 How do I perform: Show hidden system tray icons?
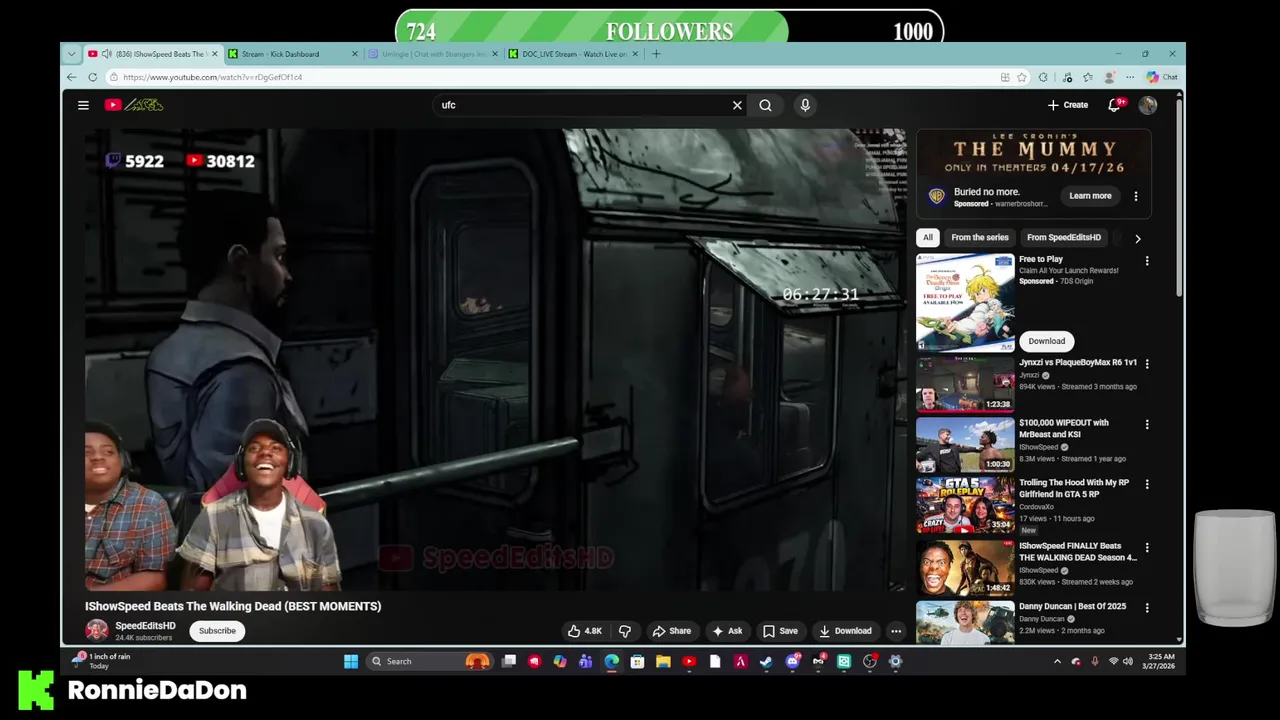[x=1057, y=661]
